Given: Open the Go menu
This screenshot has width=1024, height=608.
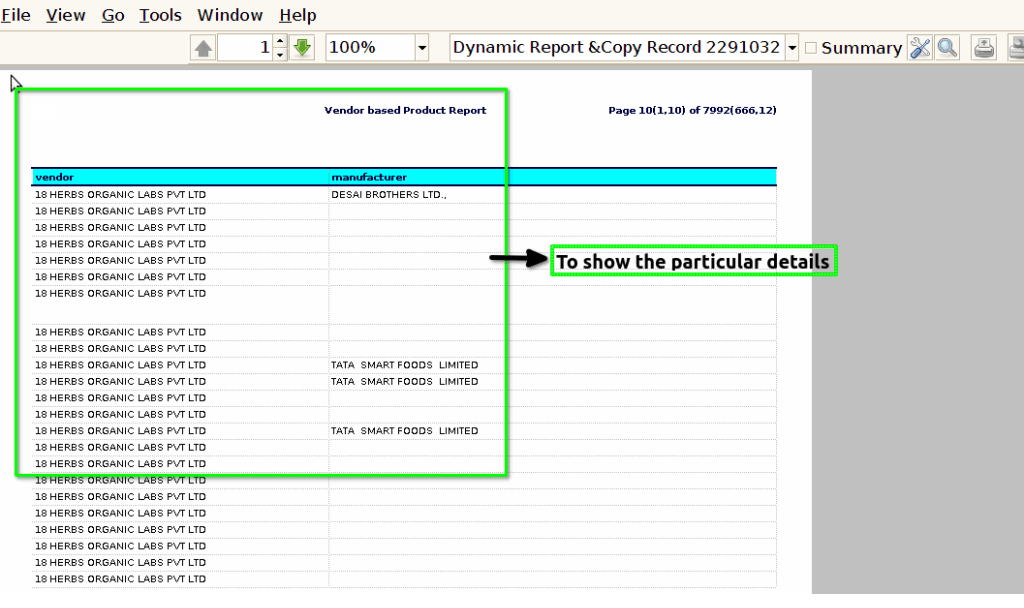Looking at the screenshot, I should pos(113,15).
